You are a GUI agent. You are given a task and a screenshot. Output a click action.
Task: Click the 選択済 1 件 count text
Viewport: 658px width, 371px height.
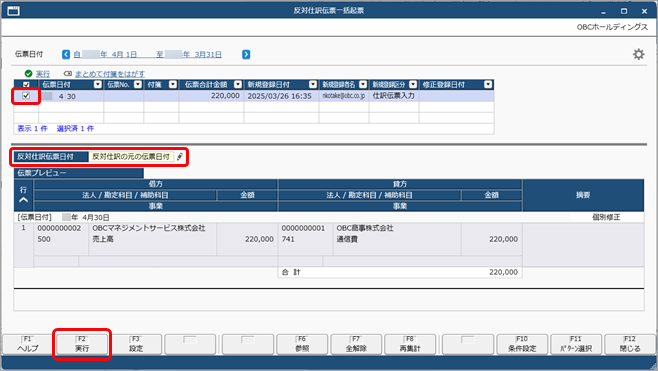[75, 128]
